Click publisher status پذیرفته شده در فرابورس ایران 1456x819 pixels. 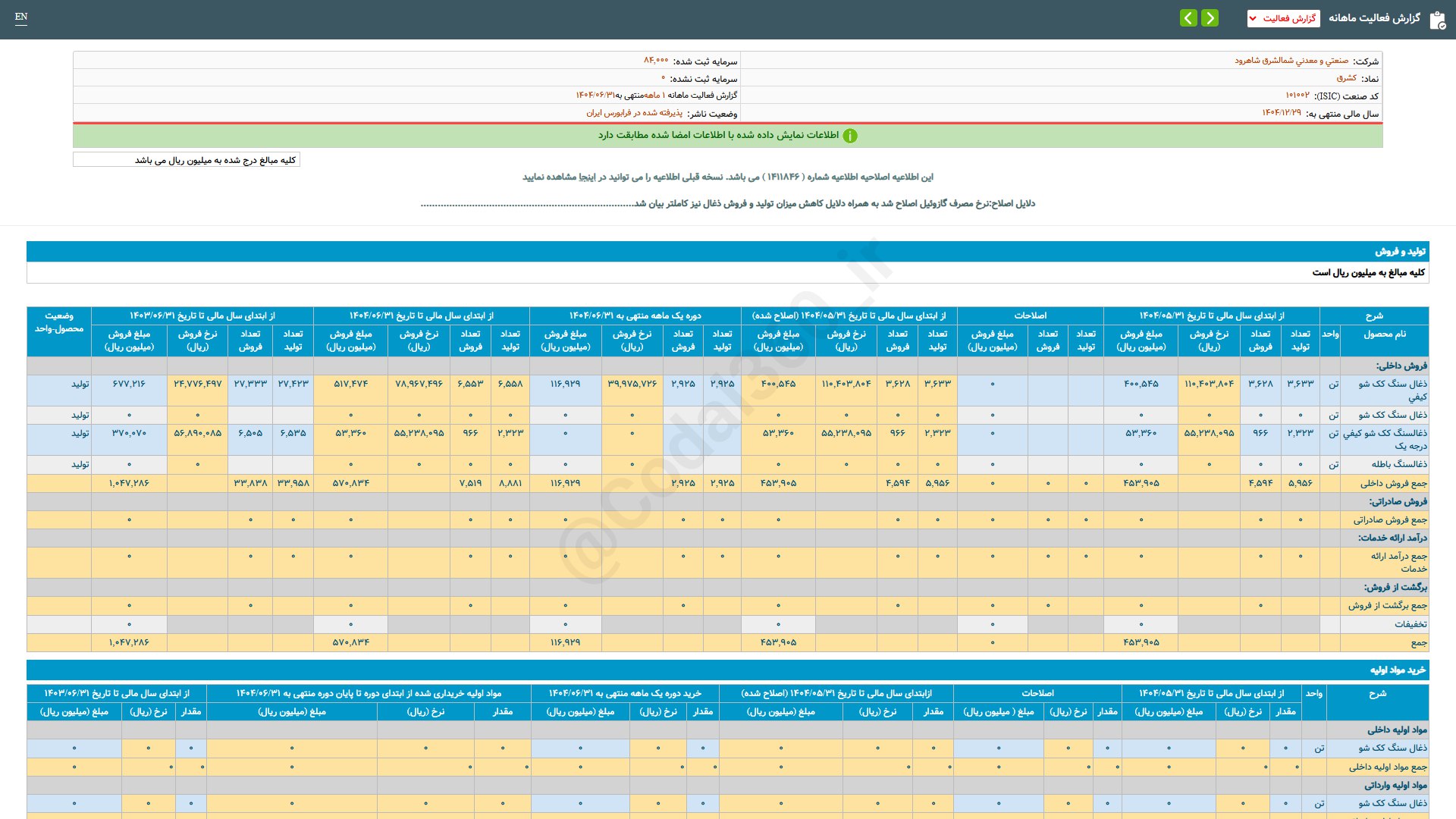coord(634,113)
